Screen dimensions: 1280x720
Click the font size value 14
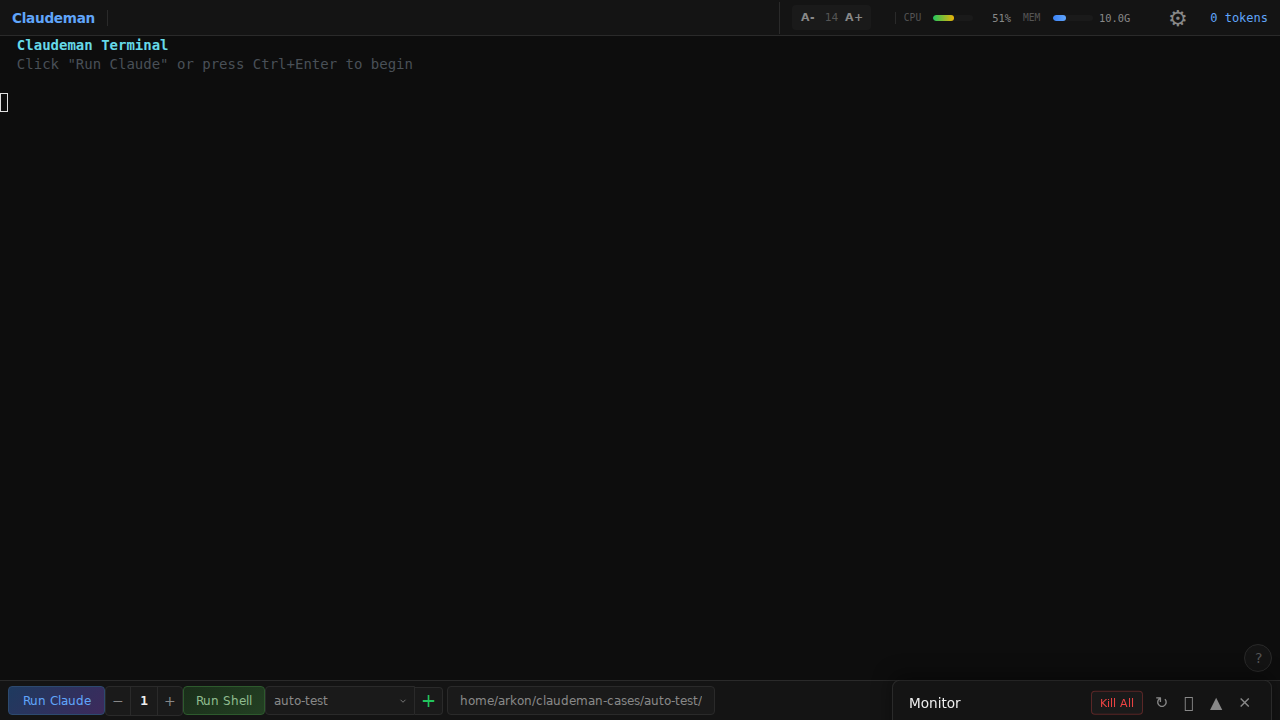coord(831,17)
